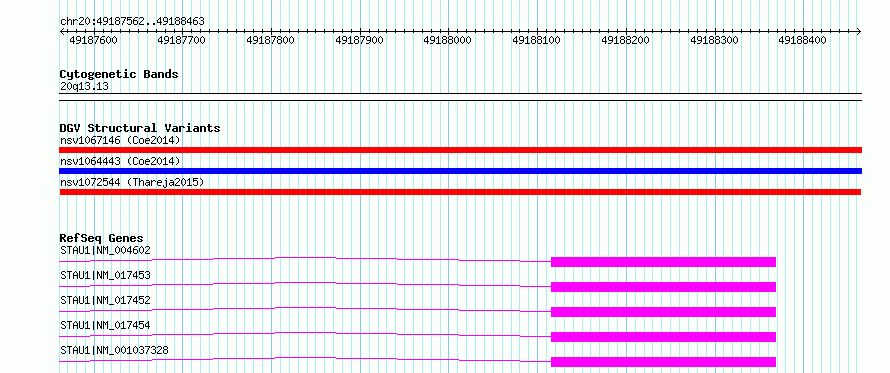Click the red bar for nsv1067146
This screenshot has height=373, width=890.
pos(460,150)
